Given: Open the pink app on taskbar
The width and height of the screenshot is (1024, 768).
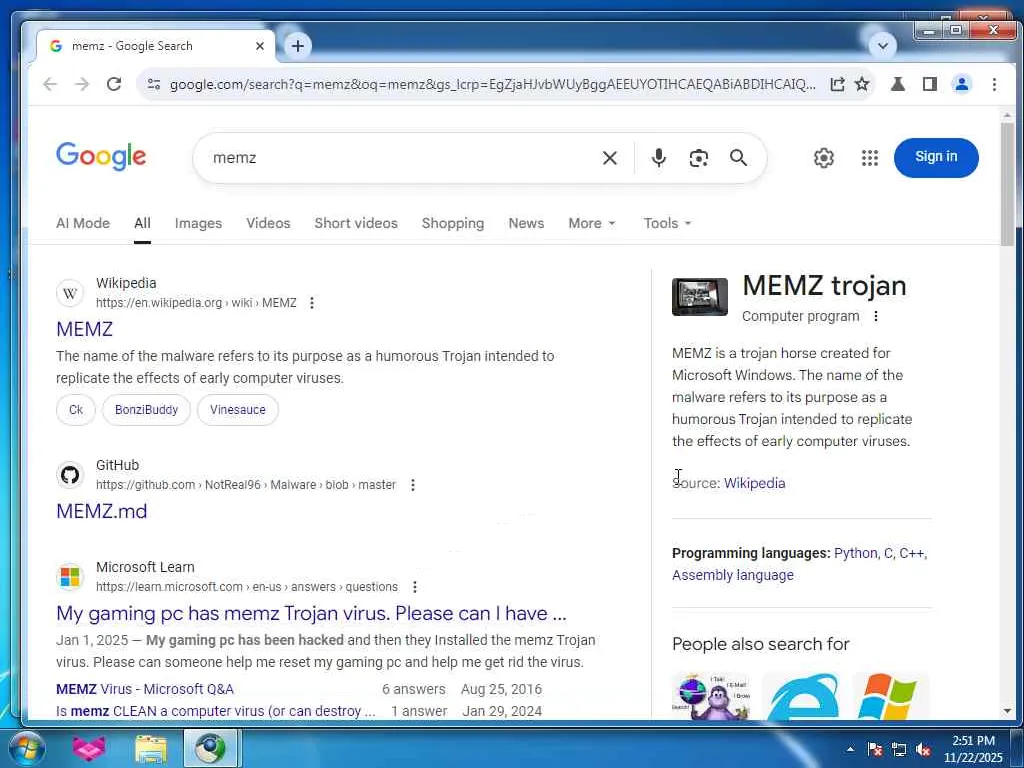Looking at the screenshot, I should pos(89,748).
